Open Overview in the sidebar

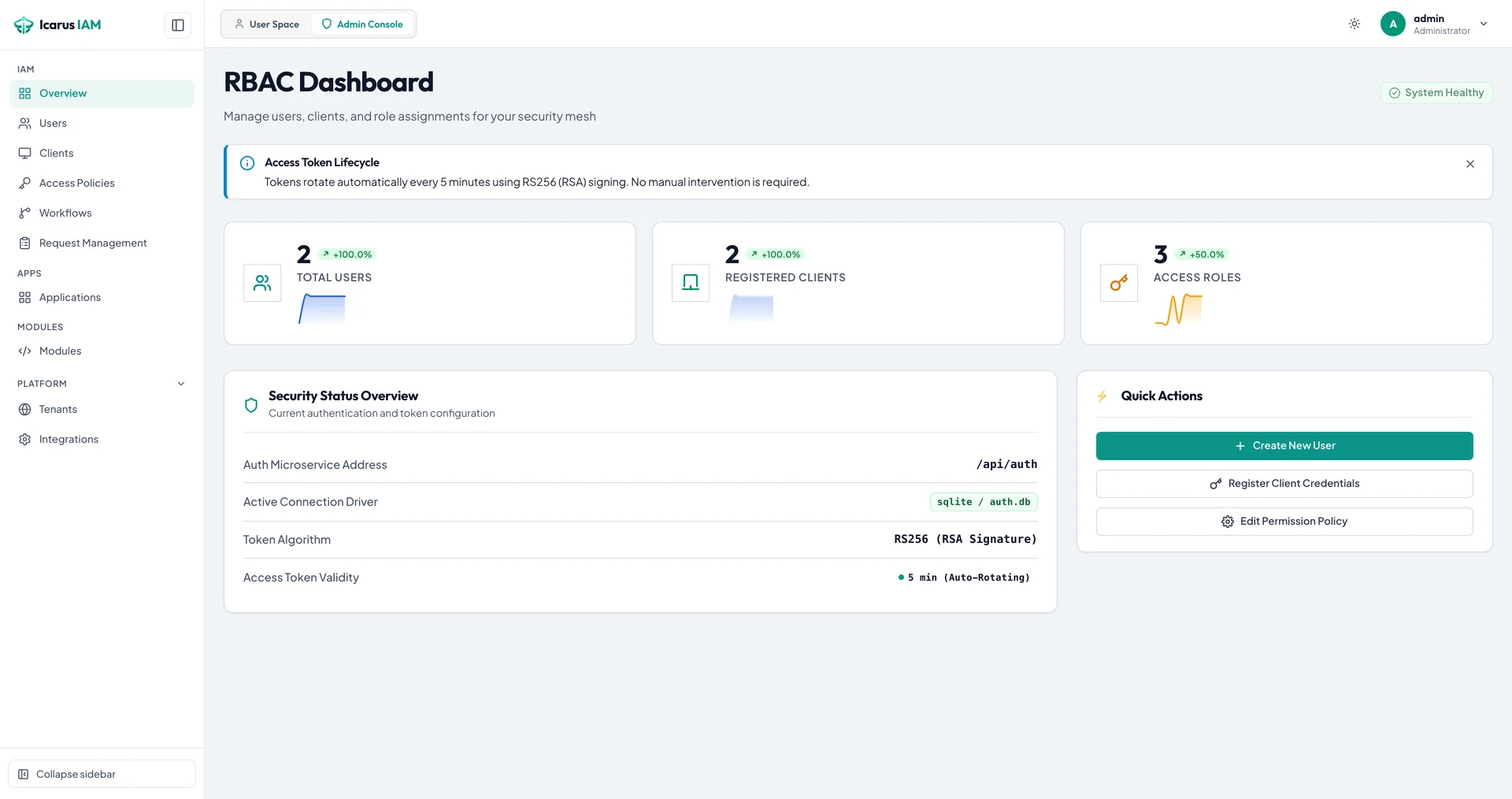click(102, 93)
